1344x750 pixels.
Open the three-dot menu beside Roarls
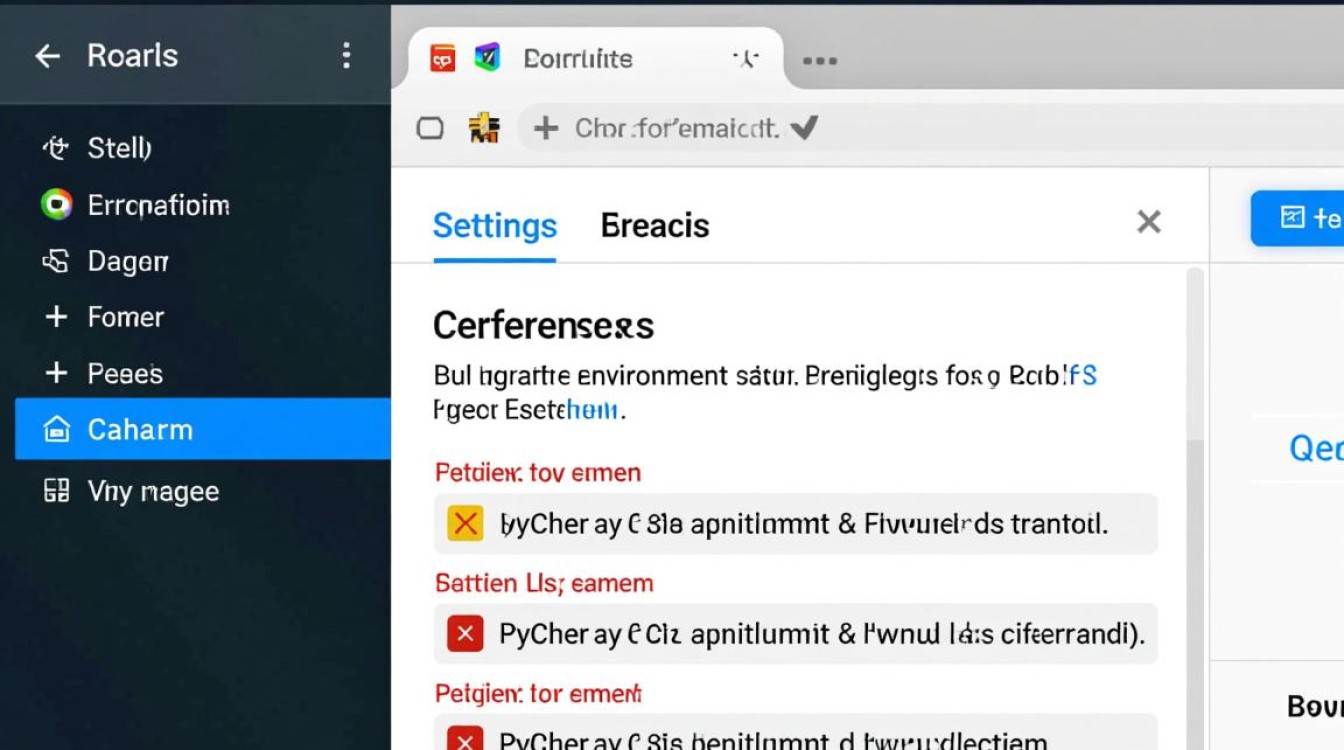click(x=346, y=56)
